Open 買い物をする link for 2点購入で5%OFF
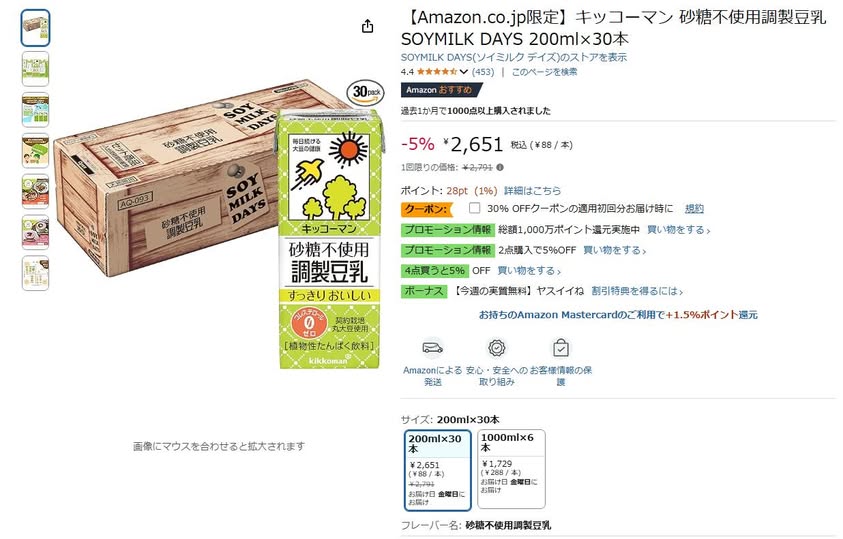This screenshot has height=539, width=843. tap(615, 250)
